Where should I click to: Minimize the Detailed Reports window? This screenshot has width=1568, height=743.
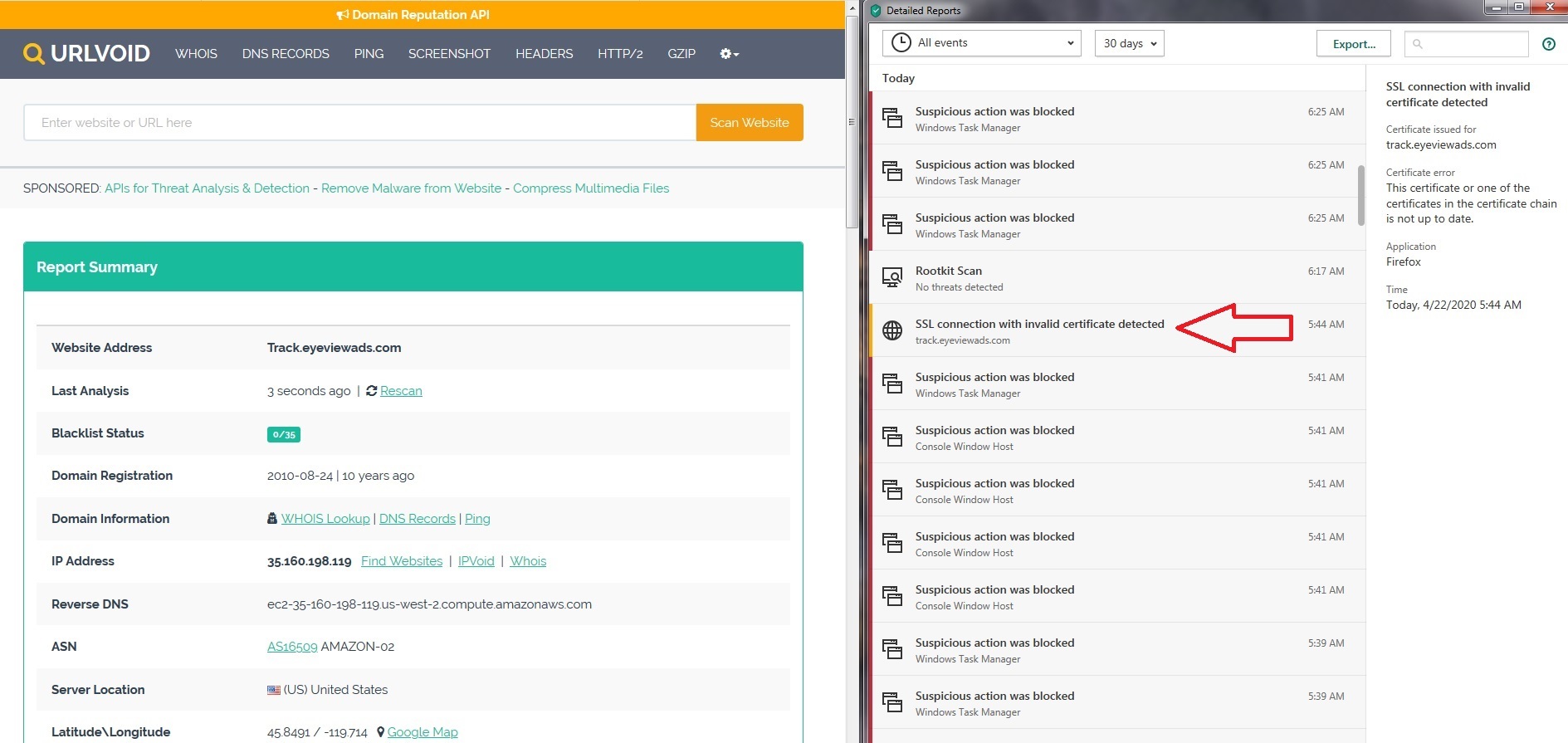point(1497,7)
